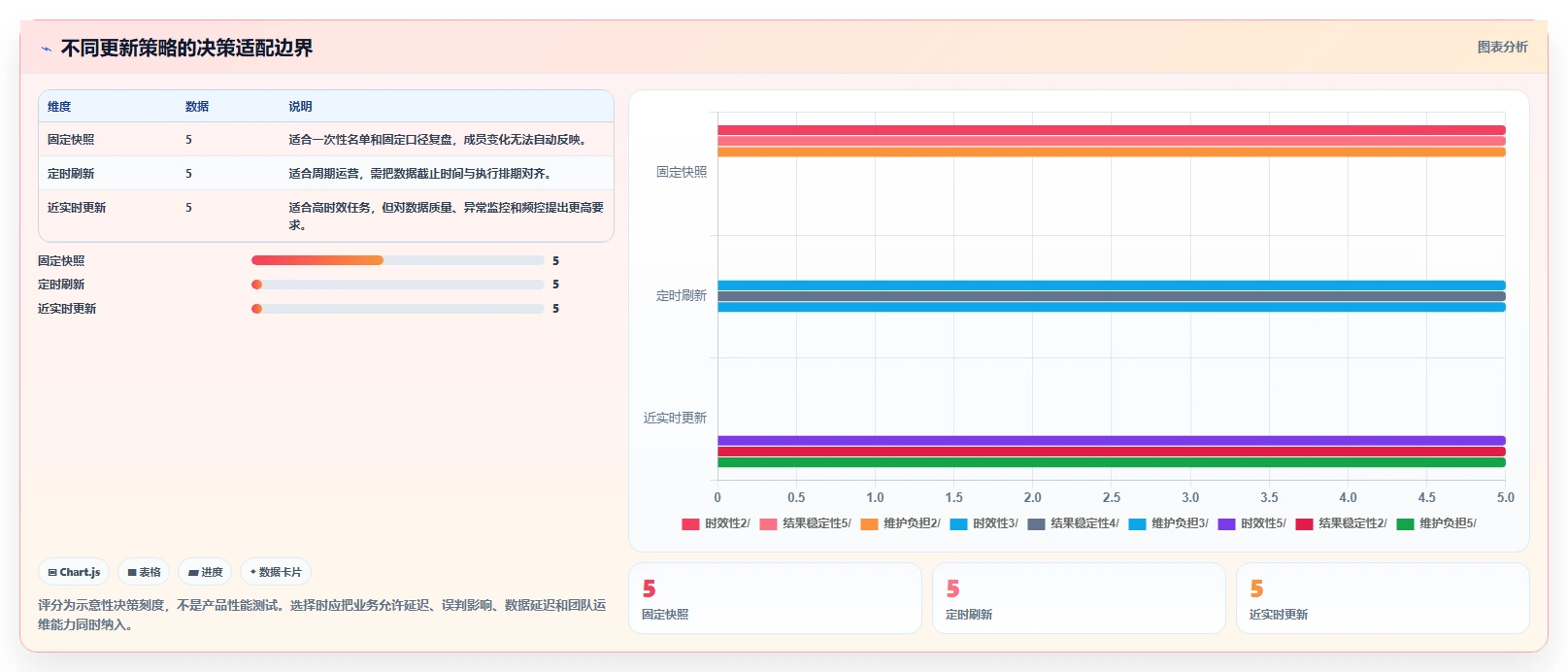
Task: Open the 固定快照 data card
Action: pyautogui.click(x=775, y=598)
